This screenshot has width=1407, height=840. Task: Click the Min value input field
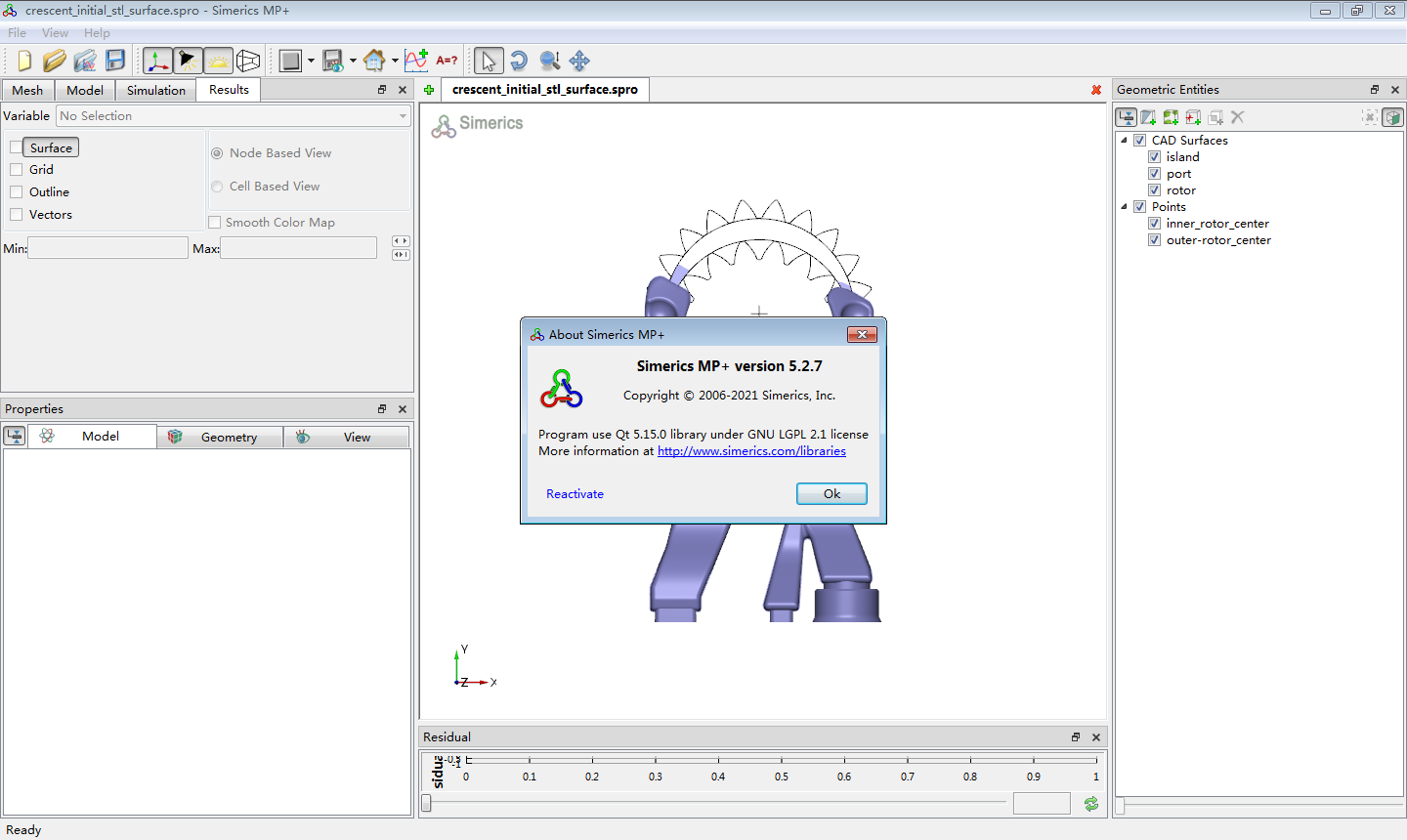107,248
